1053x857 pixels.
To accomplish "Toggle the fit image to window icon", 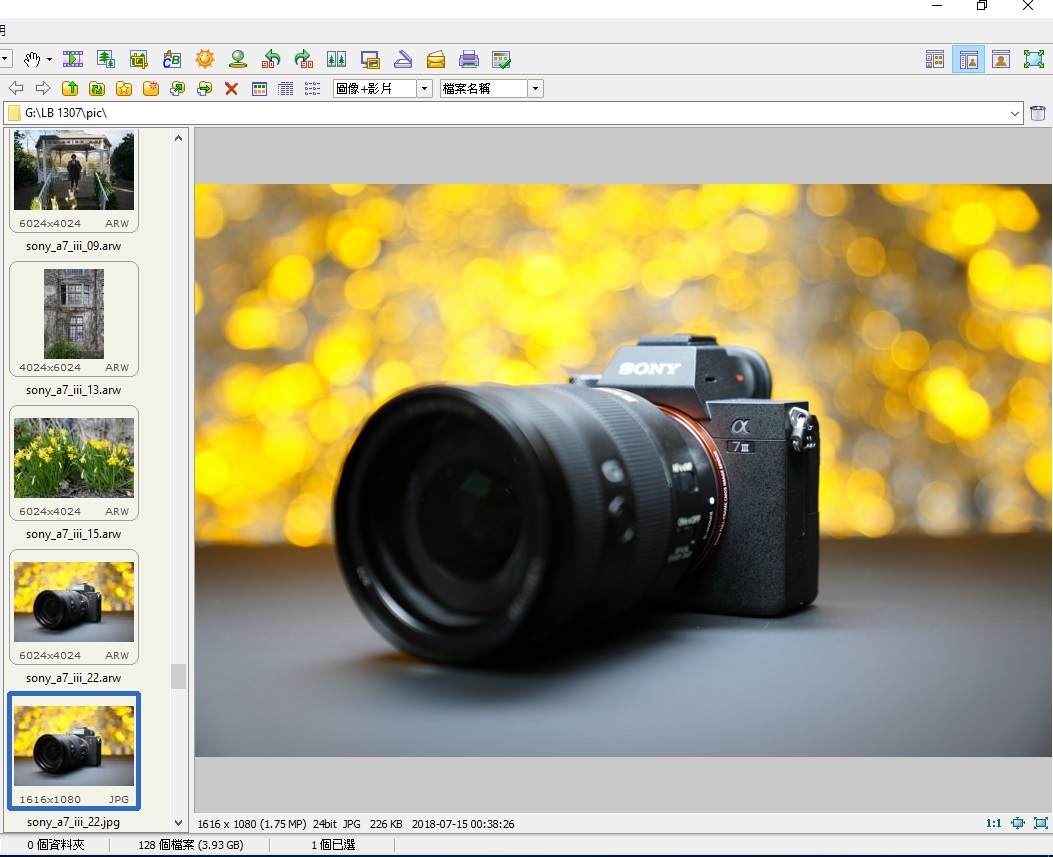I will coord(1018,823).
